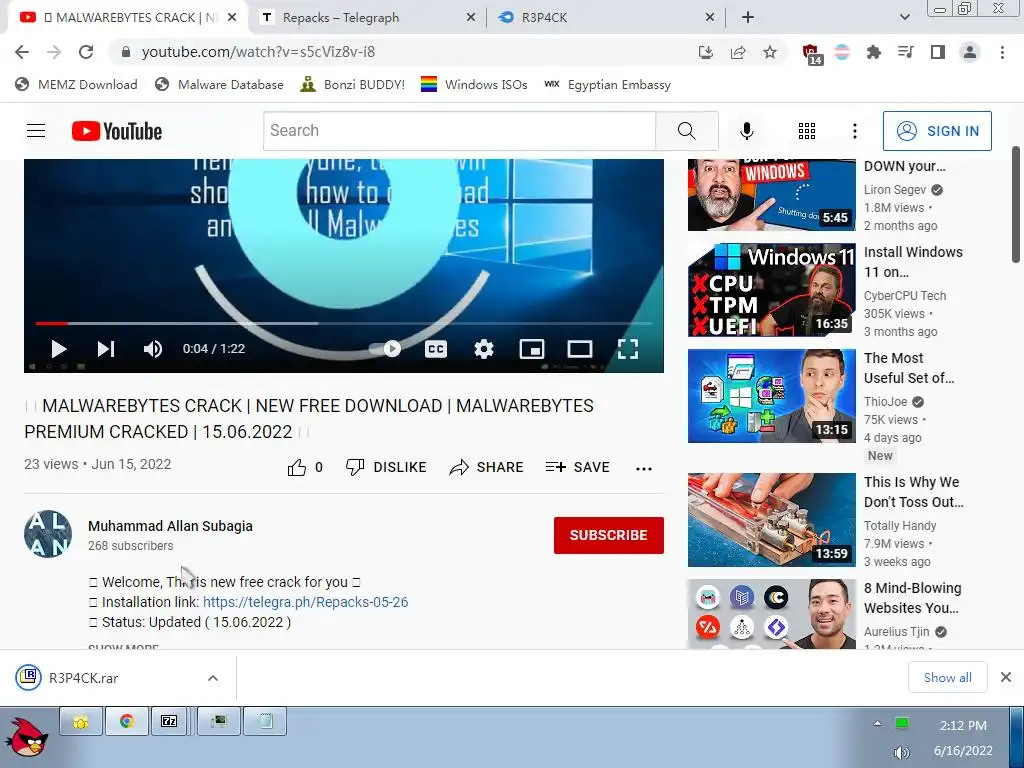Open the tab search chevron

904,18
